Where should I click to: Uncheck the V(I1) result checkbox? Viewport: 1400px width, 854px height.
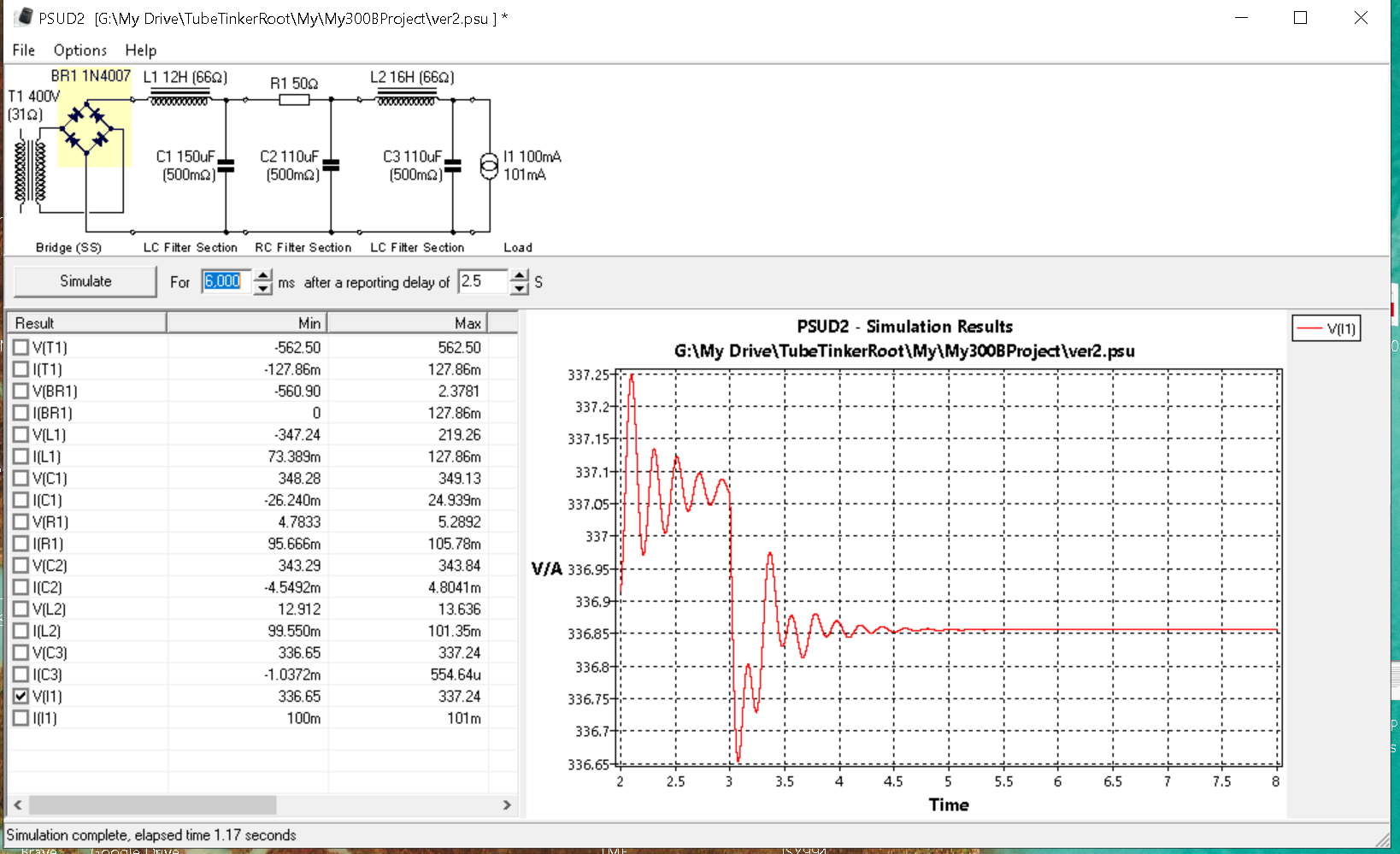21,696
